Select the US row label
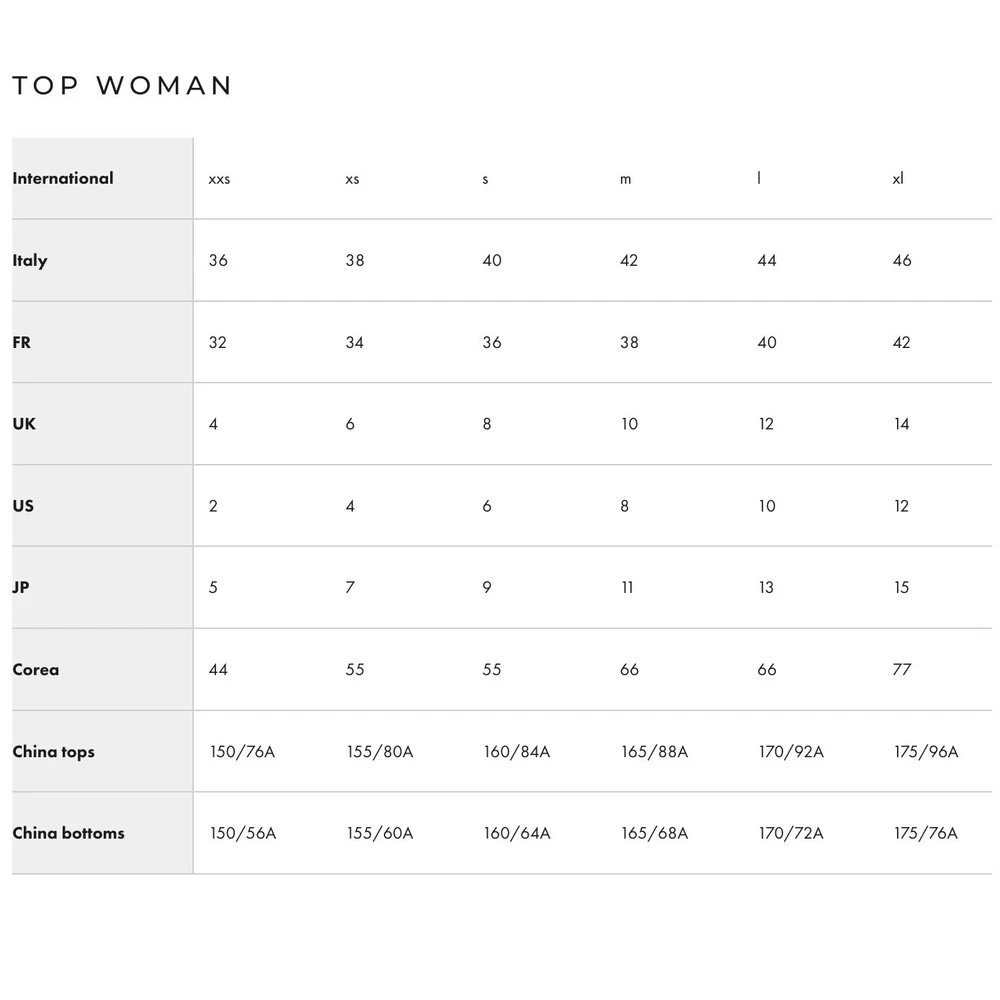This screenshot has width=1000, height=1000. click(x=22, y=506)
